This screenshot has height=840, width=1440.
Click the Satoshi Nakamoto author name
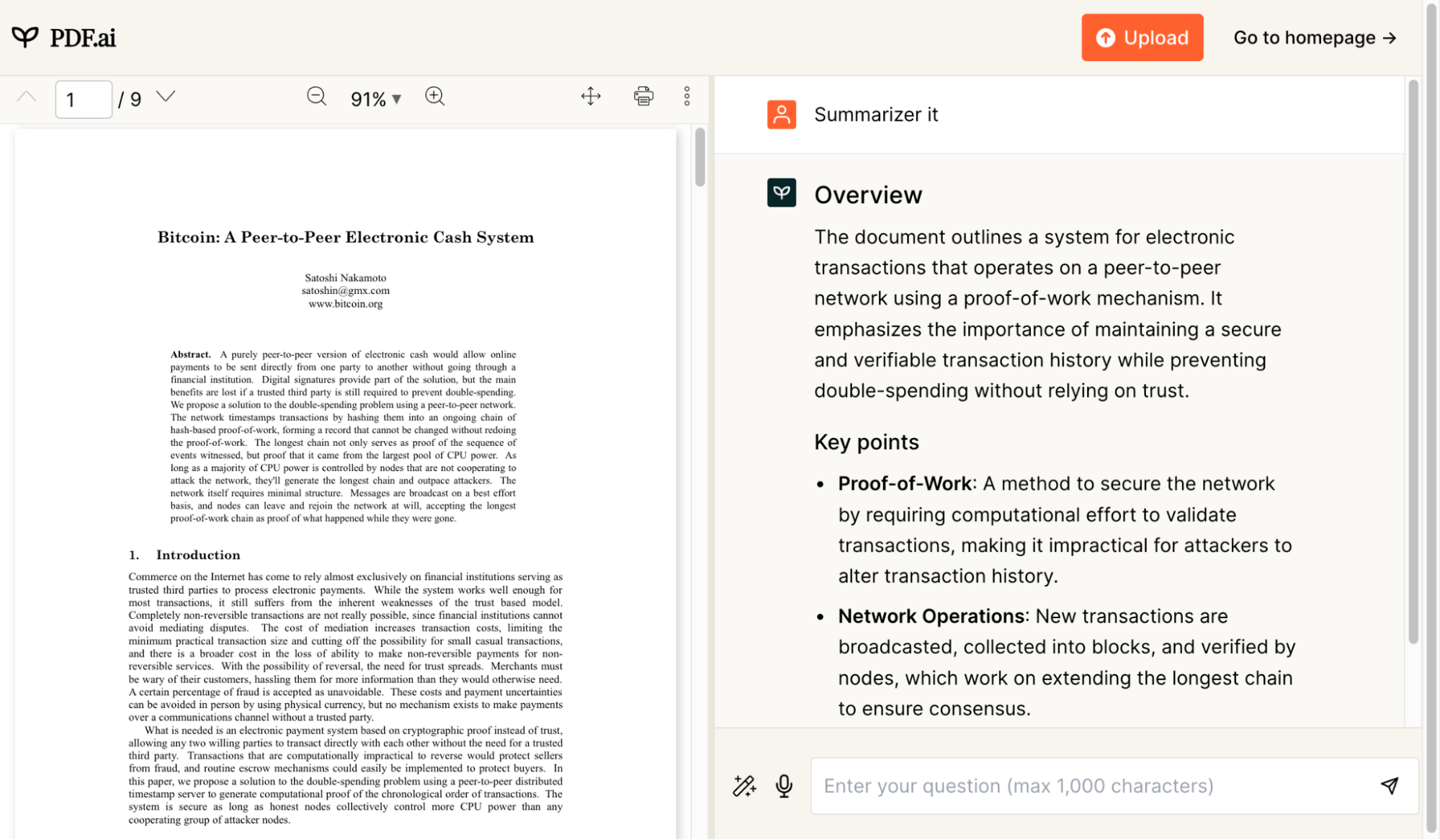[346, 277]
